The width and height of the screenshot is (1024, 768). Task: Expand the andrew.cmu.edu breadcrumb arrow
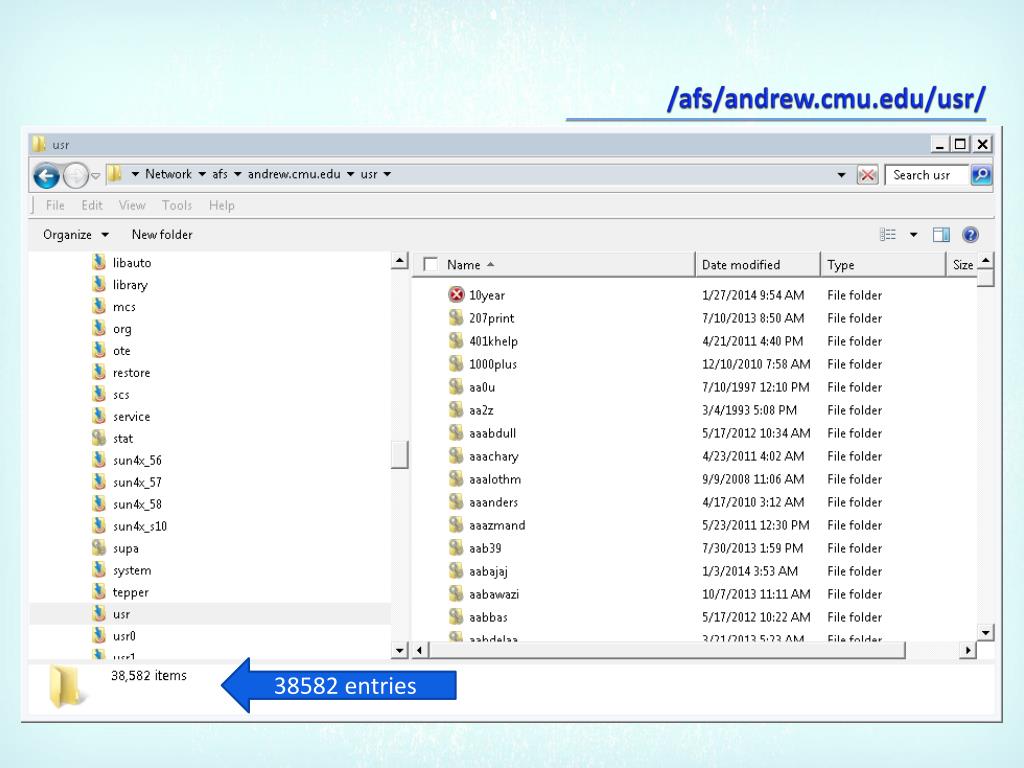[x=351, y=174]
